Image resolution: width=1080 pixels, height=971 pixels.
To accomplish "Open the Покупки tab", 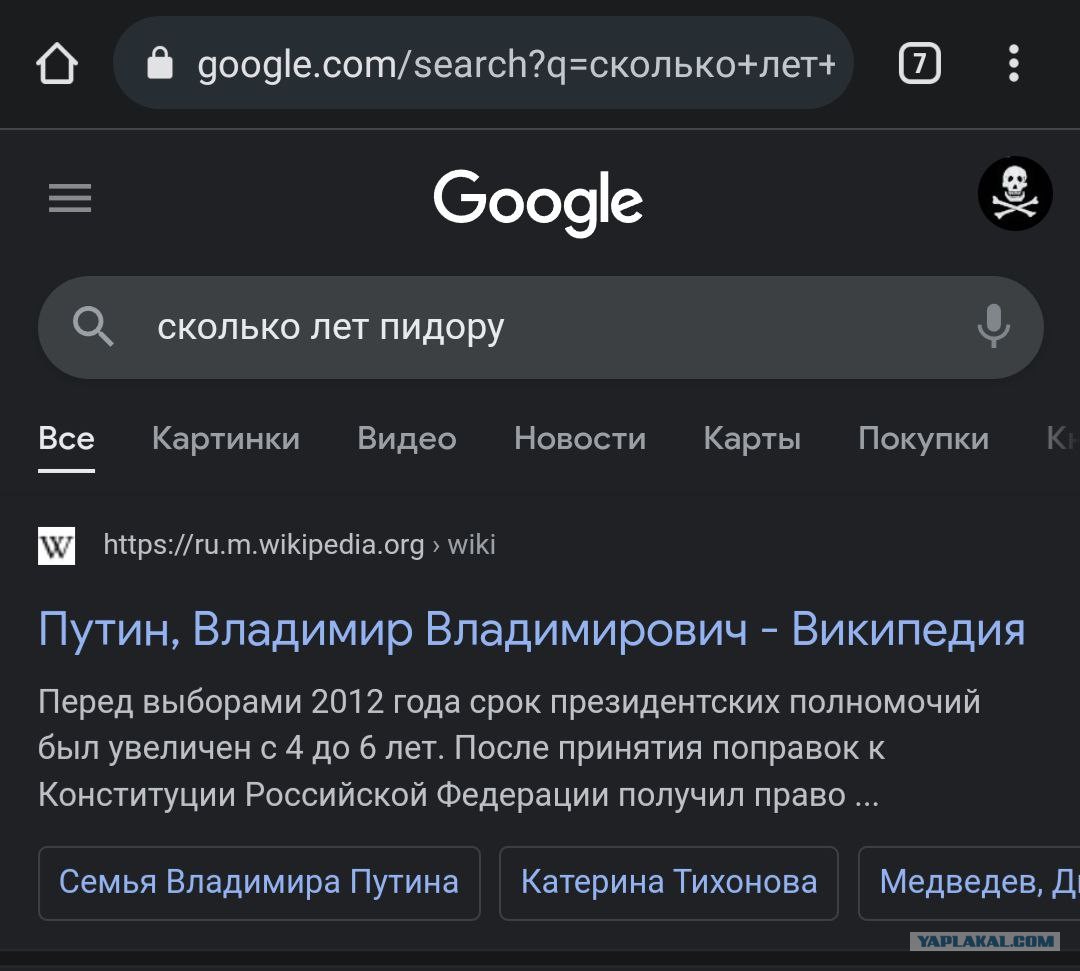I will [924, 439].
